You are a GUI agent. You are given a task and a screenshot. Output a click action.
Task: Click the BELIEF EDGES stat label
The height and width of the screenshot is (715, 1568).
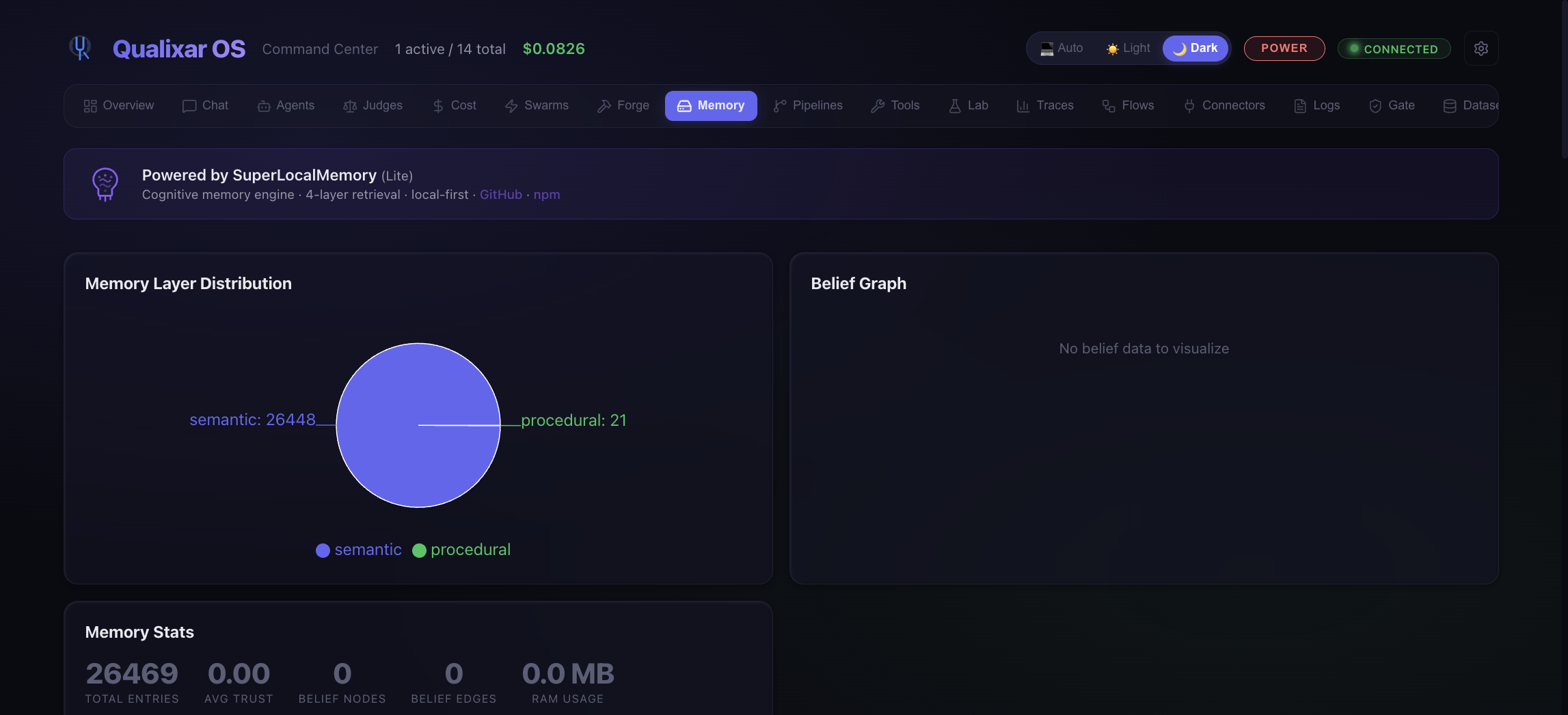tap(454, 699)
